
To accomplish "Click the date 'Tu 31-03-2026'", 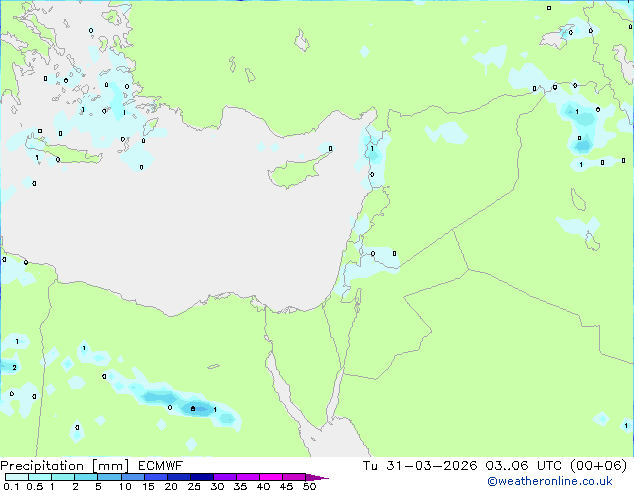I will (x=420, y=466).
